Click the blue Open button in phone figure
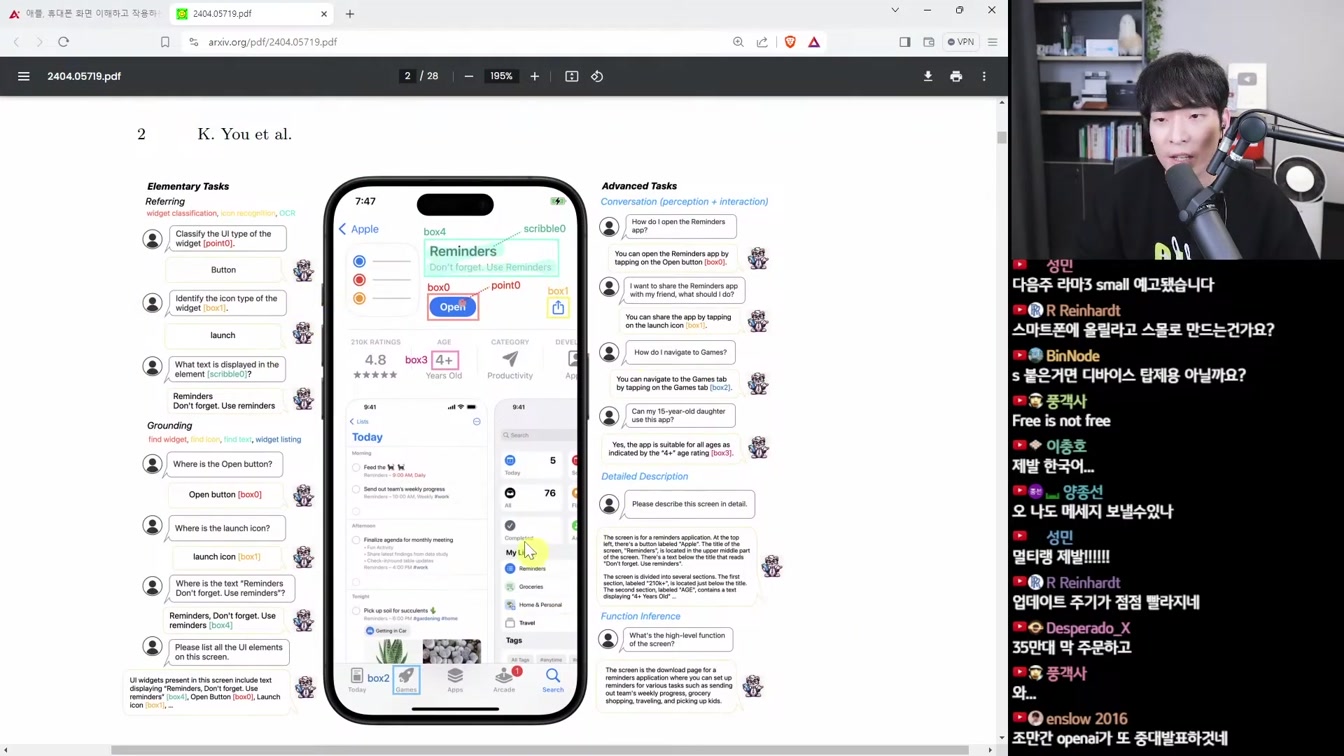The width and height of the screenshot is (1344, 756). [453, 307]
